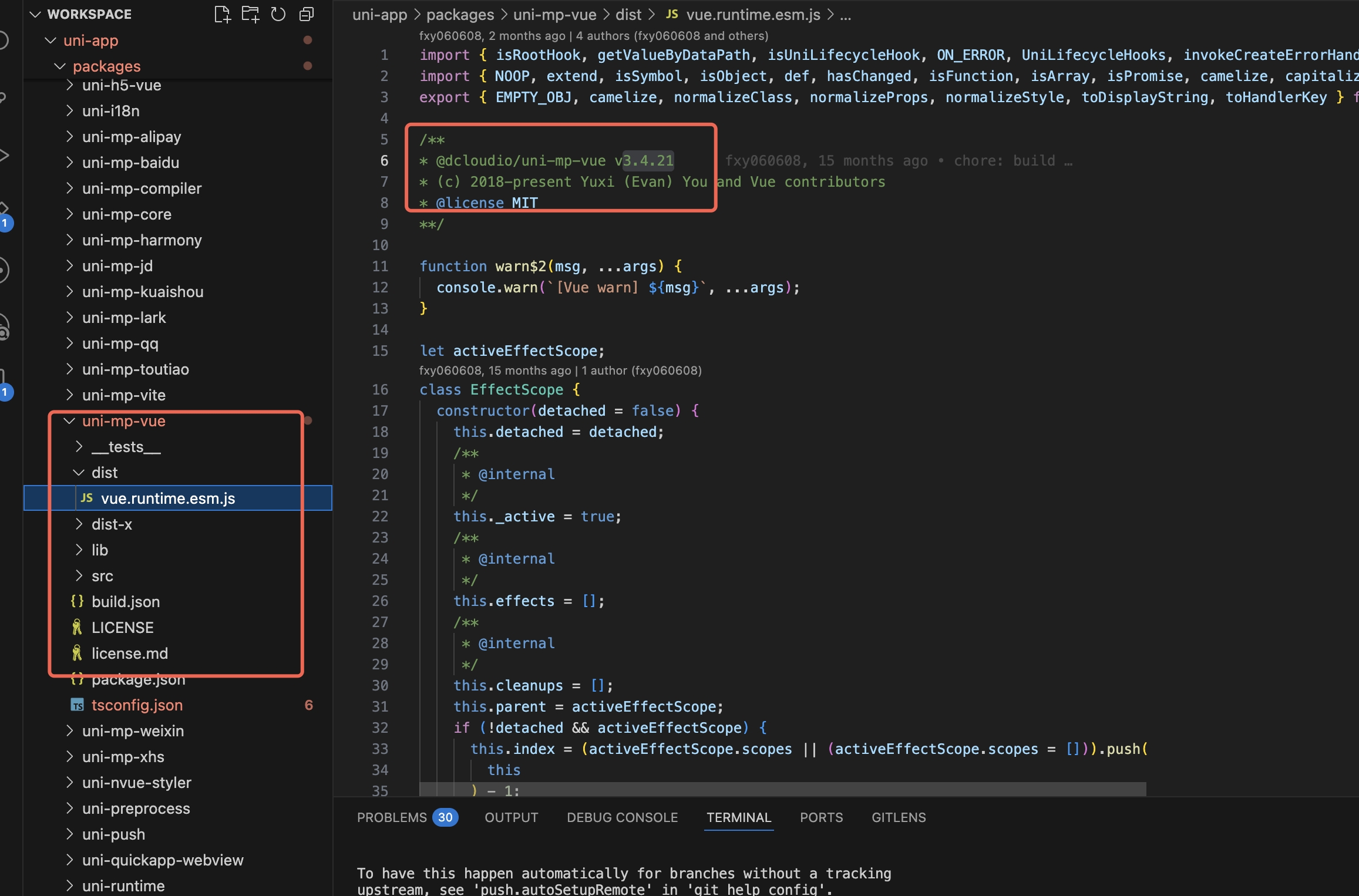The height and width of the screenshot is (896, 1359).
Task: Open license.md file
Action: pos(178,653)
